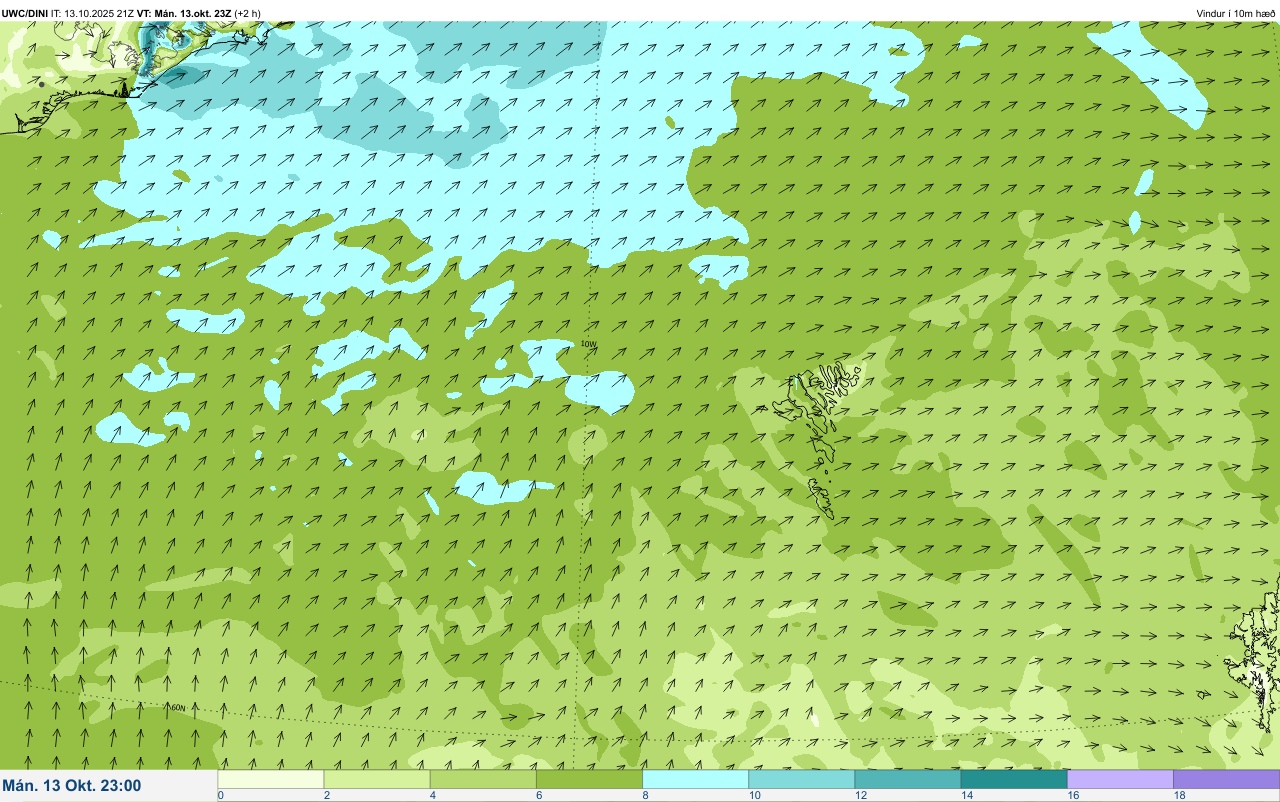Click the legend value '12'

click(859, 796)
